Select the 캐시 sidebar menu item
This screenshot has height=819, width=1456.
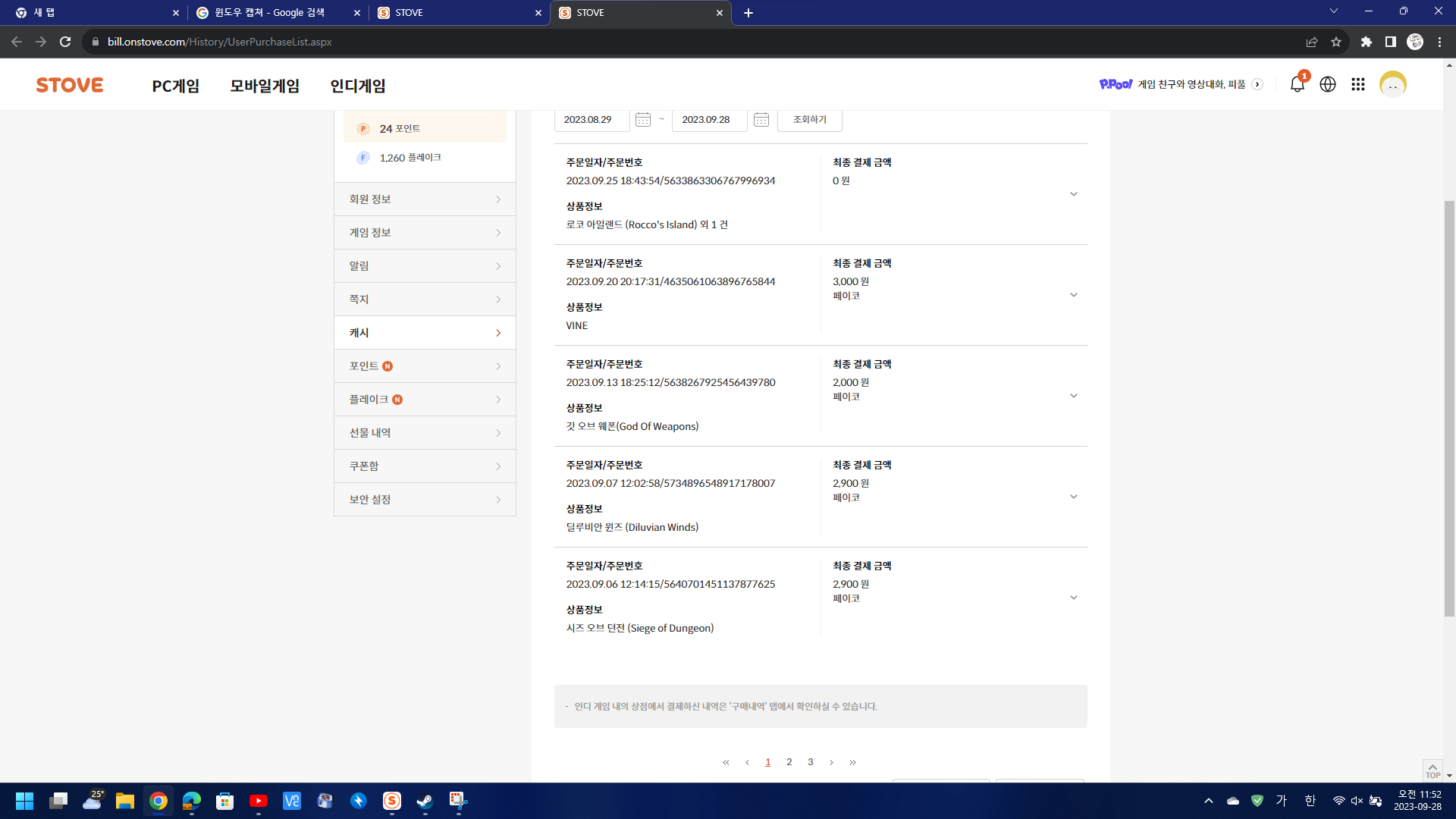(x=425, y=333)
